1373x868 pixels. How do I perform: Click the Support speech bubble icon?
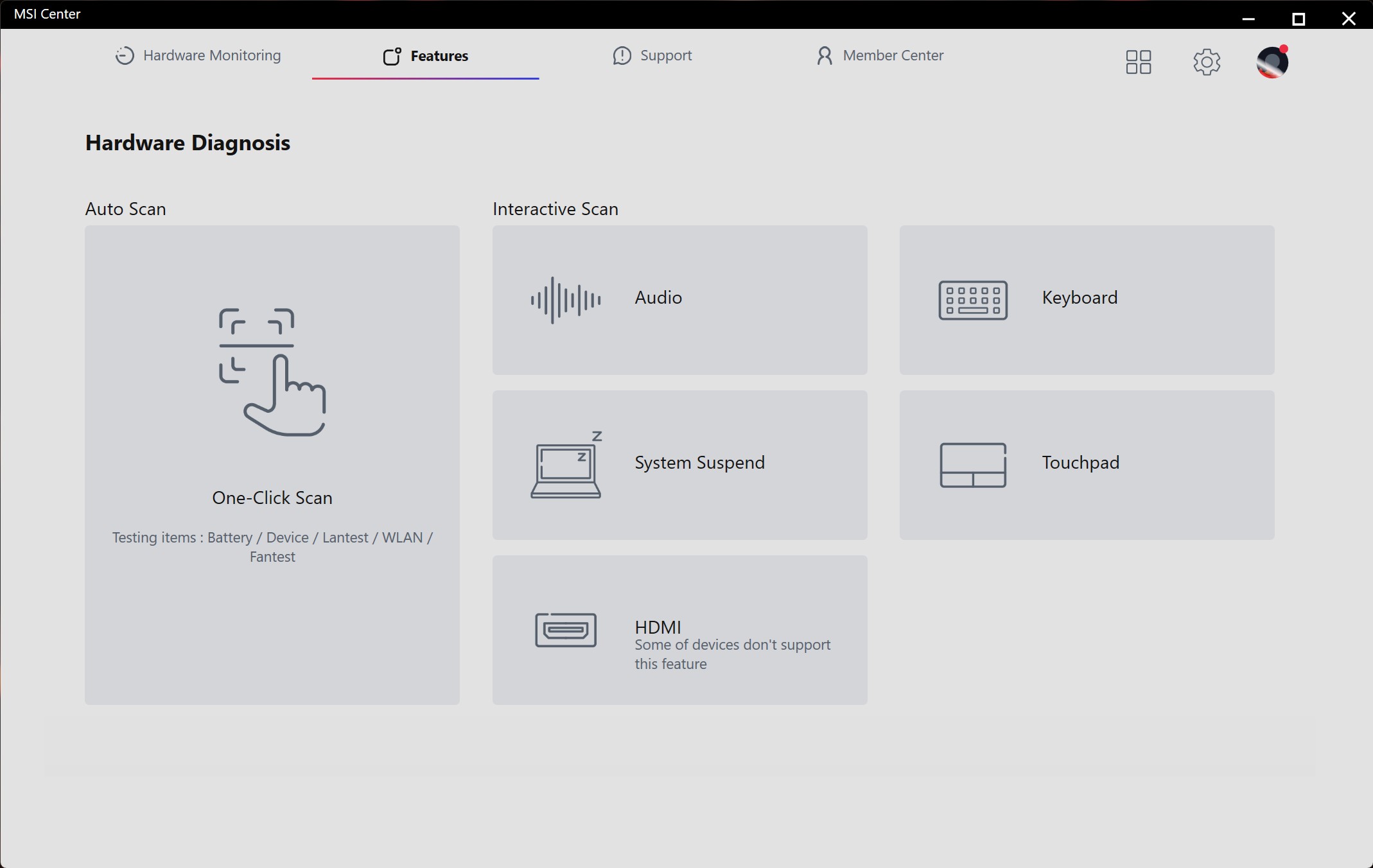click(622, 56)
